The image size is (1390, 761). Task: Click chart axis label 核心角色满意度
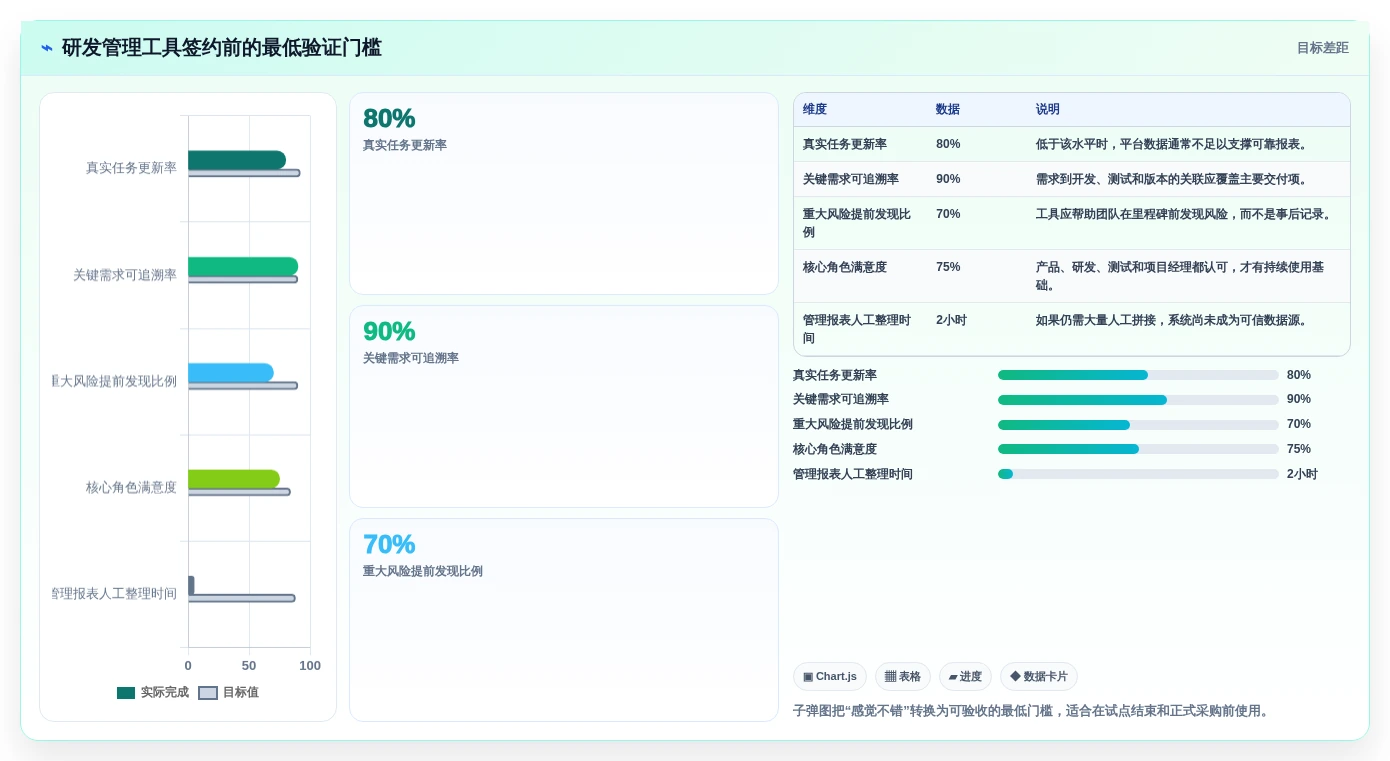(131, 488)
